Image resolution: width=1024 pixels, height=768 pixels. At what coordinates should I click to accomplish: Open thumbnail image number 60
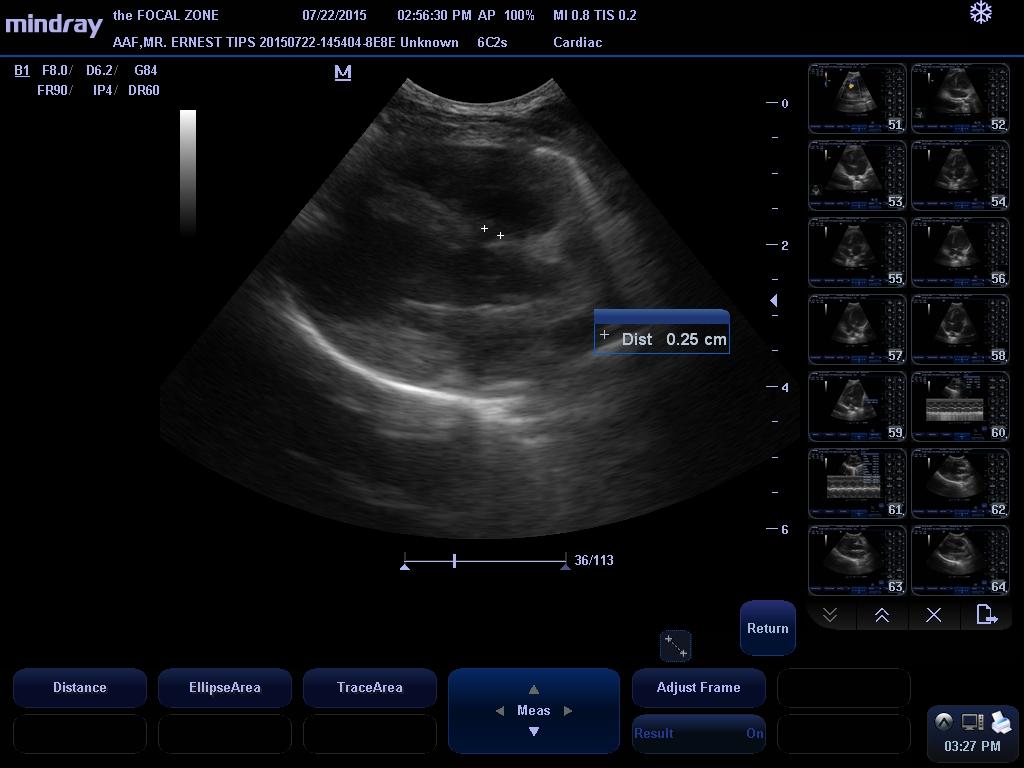[x=960, y=406]
